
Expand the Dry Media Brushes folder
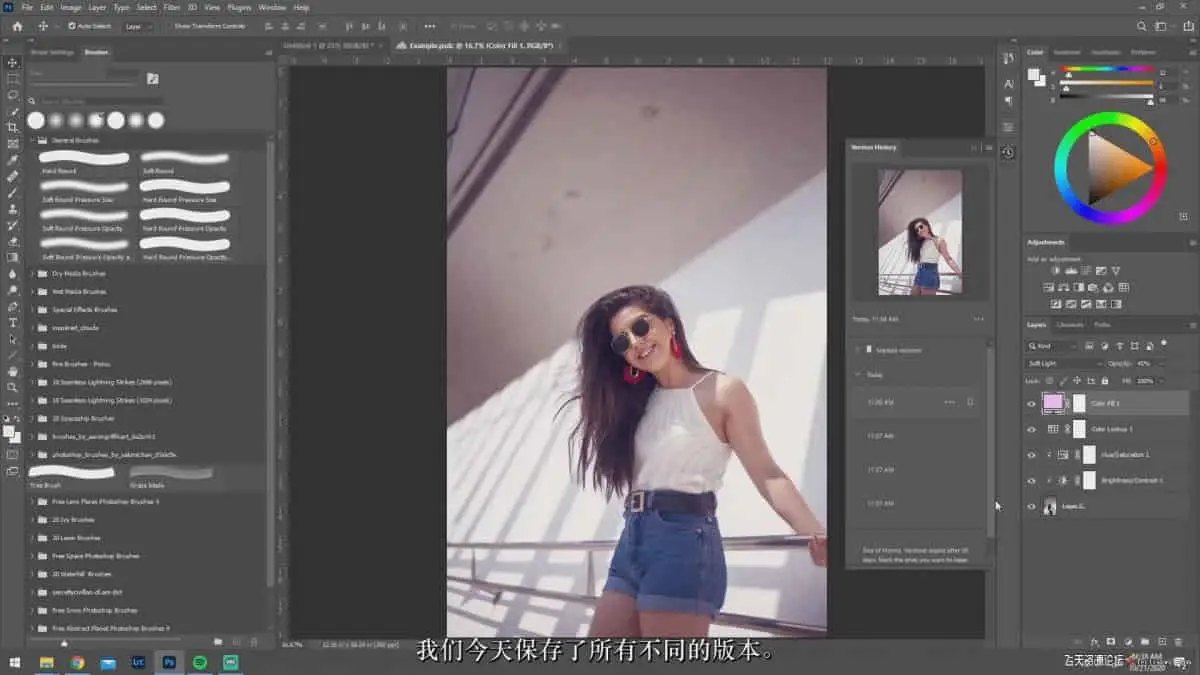32,273
